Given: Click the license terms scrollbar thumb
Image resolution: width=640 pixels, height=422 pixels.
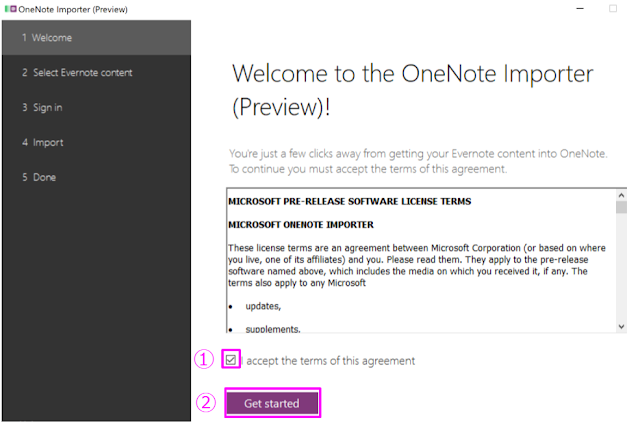Looking at the screenshot, I should click(621, 207).
